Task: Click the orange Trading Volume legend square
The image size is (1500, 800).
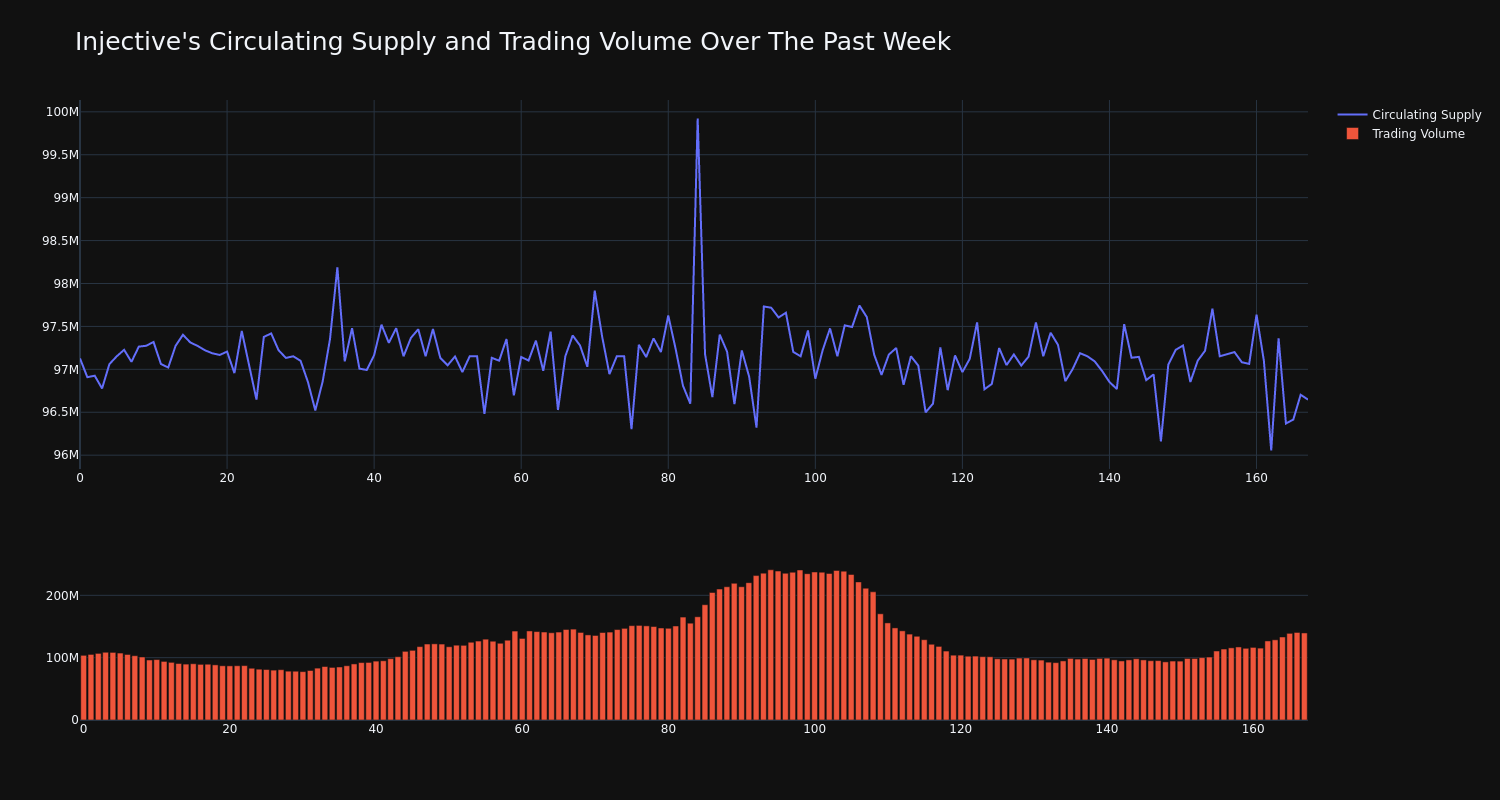Action: [x=1352, y=134]
